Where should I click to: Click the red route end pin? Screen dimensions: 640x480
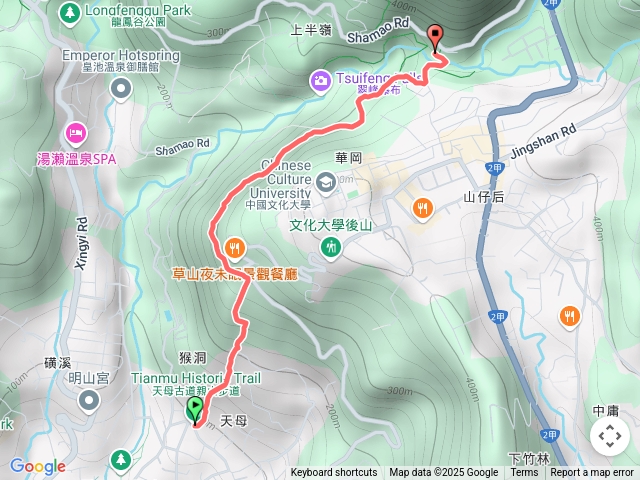point(435,38)
